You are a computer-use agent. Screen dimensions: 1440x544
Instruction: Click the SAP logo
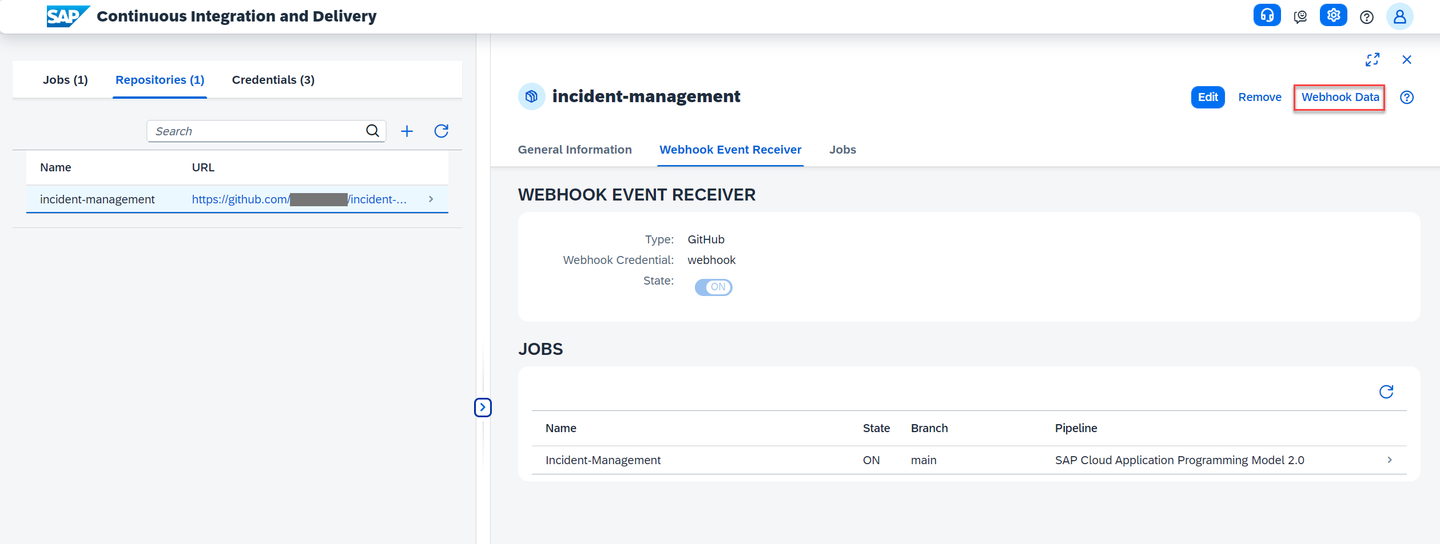[68, 16]
